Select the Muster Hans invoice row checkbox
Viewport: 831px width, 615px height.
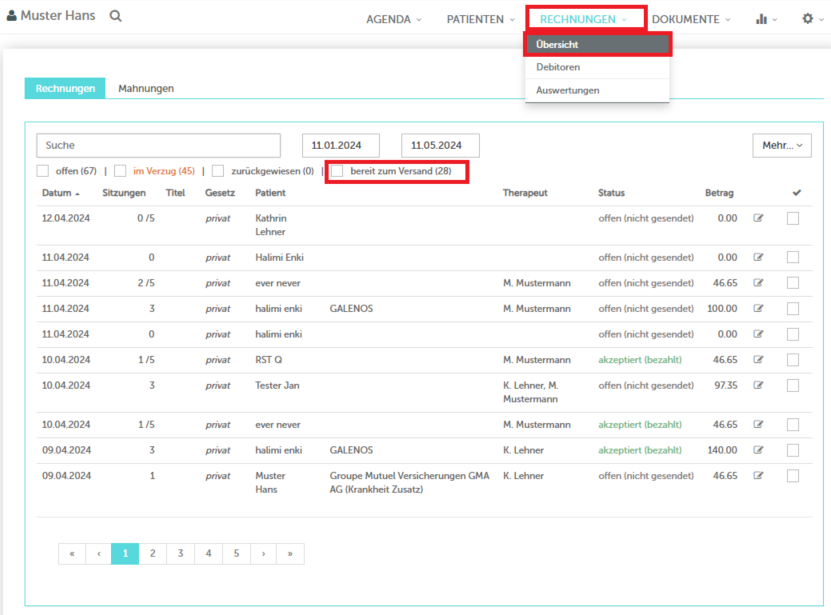coord(793,476)
